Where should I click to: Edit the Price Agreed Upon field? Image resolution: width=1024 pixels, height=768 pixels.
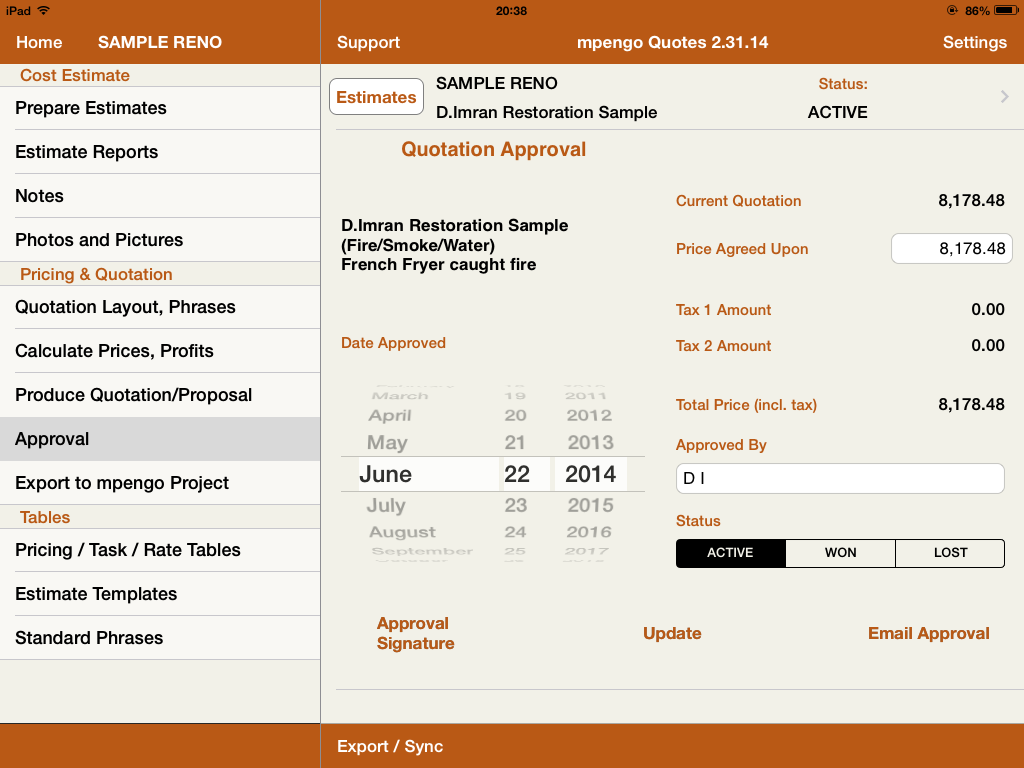point(951,249)
